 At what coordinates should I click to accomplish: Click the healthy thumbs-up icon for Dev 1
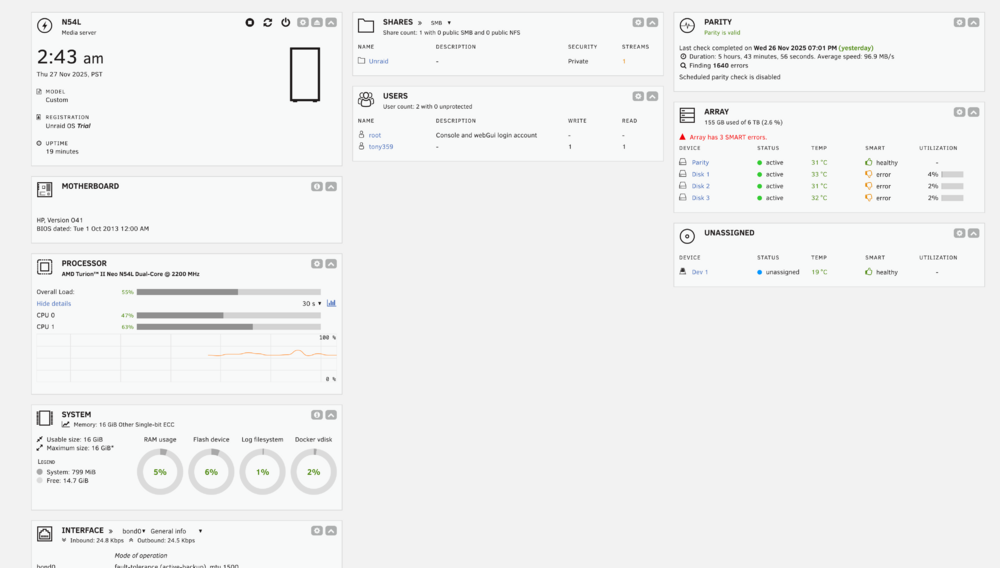[x=869, y=272]
